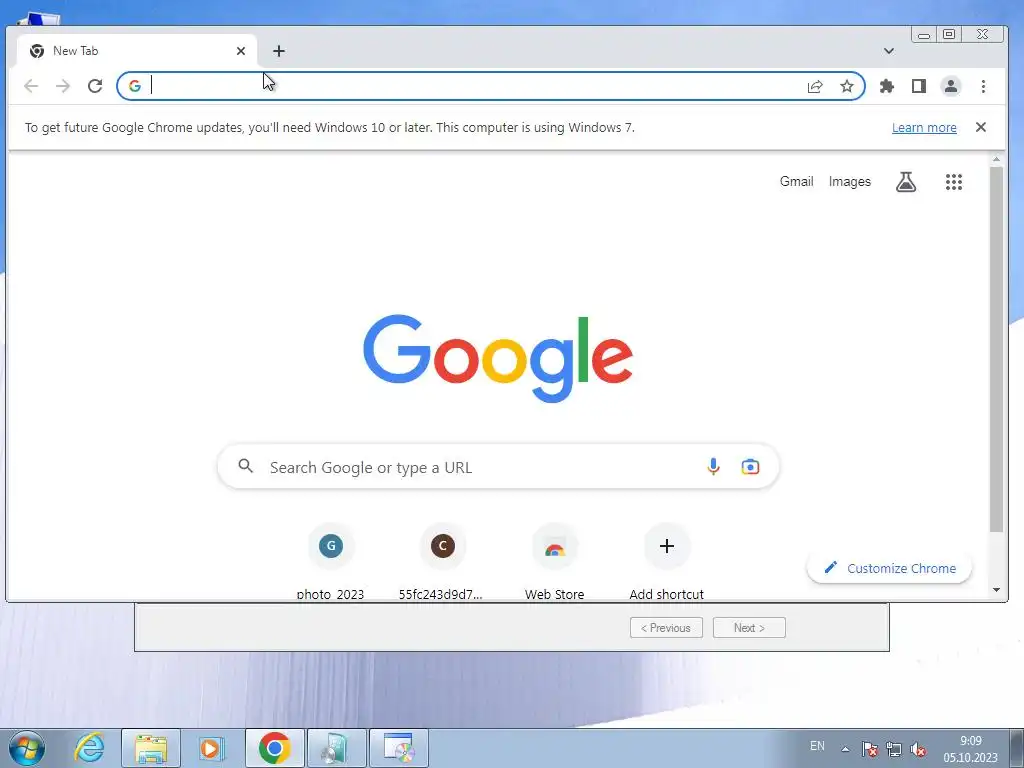The width and height of the screenshot is (1024, 768).
Task: Start voice search with the microphone
Action: [x=713, y=466]
